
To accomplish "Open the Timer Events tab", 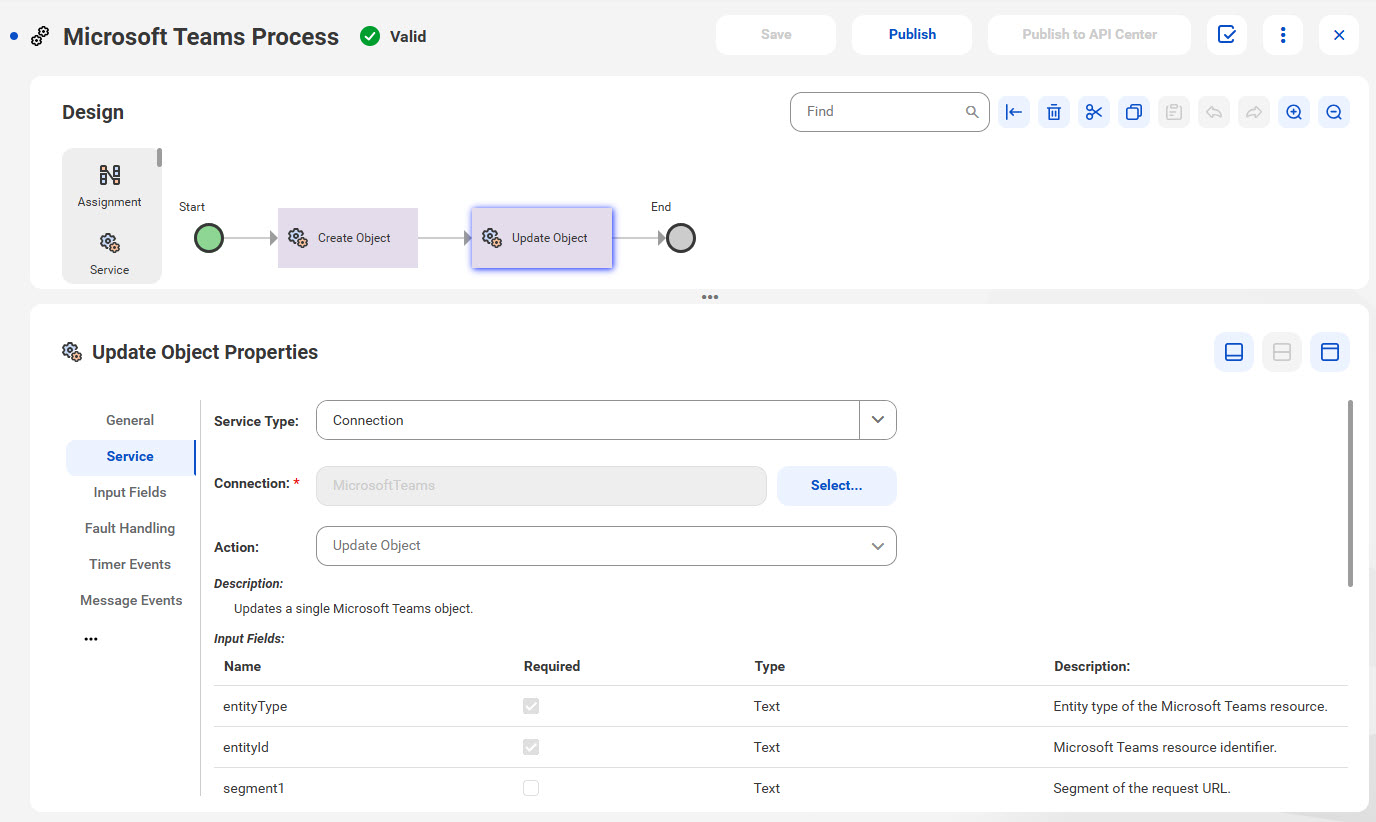I will point(130,565).
